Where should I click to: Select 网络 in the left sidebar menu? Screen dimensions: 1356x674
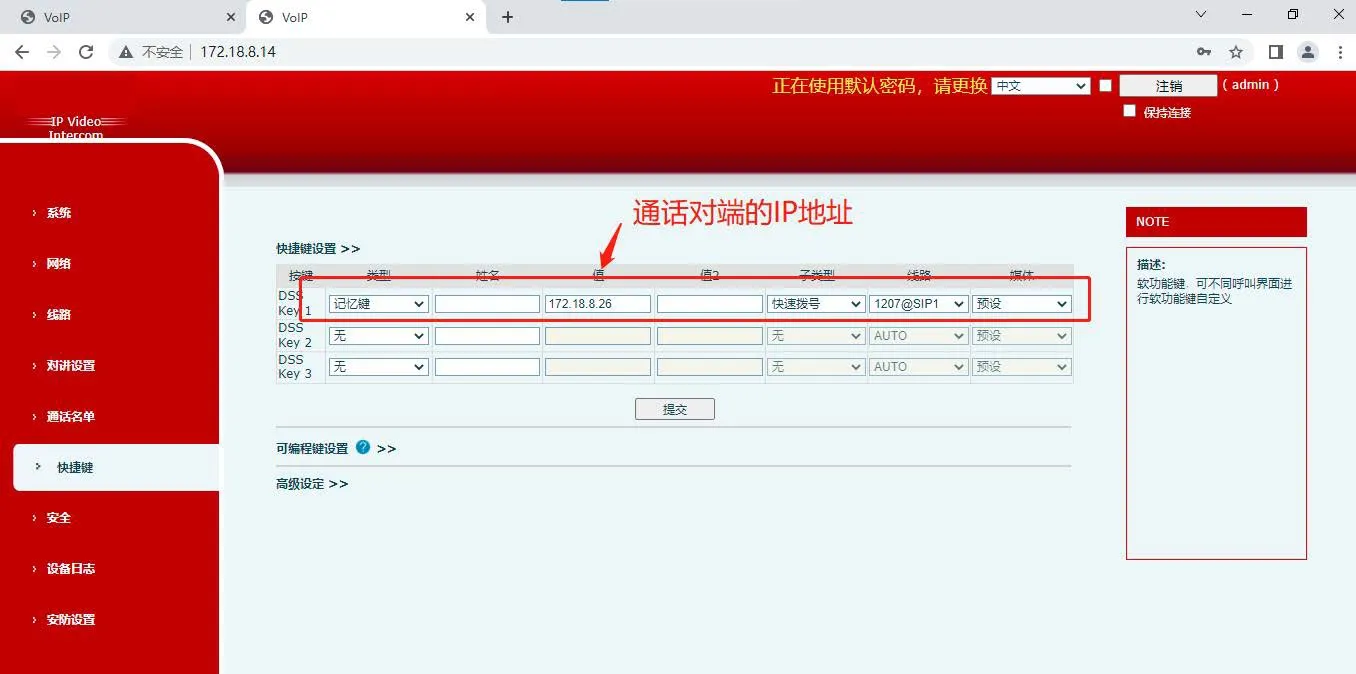tap(58, 263)
